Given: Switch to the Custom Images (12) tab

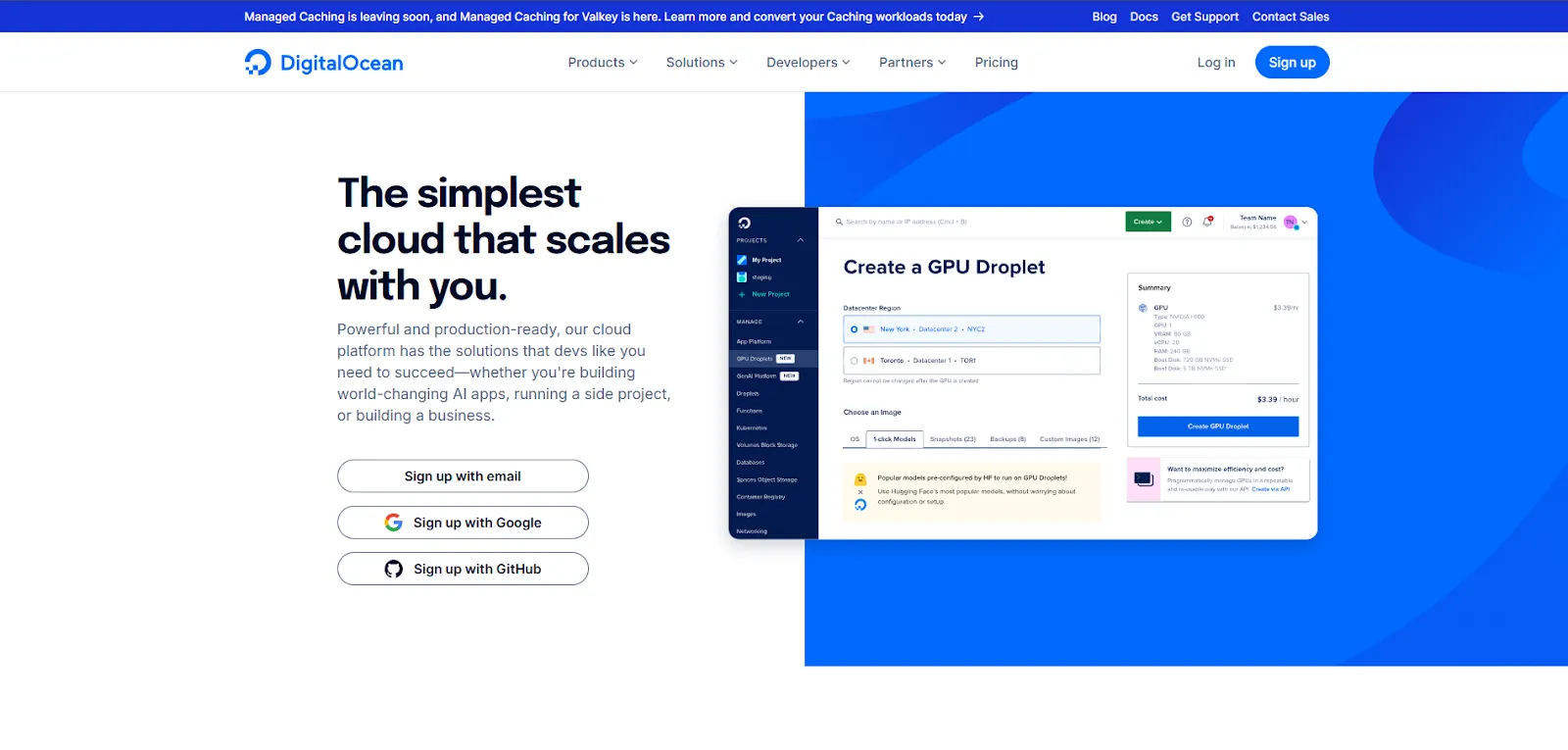Looking at the screenshot, I should point(1069,439).
